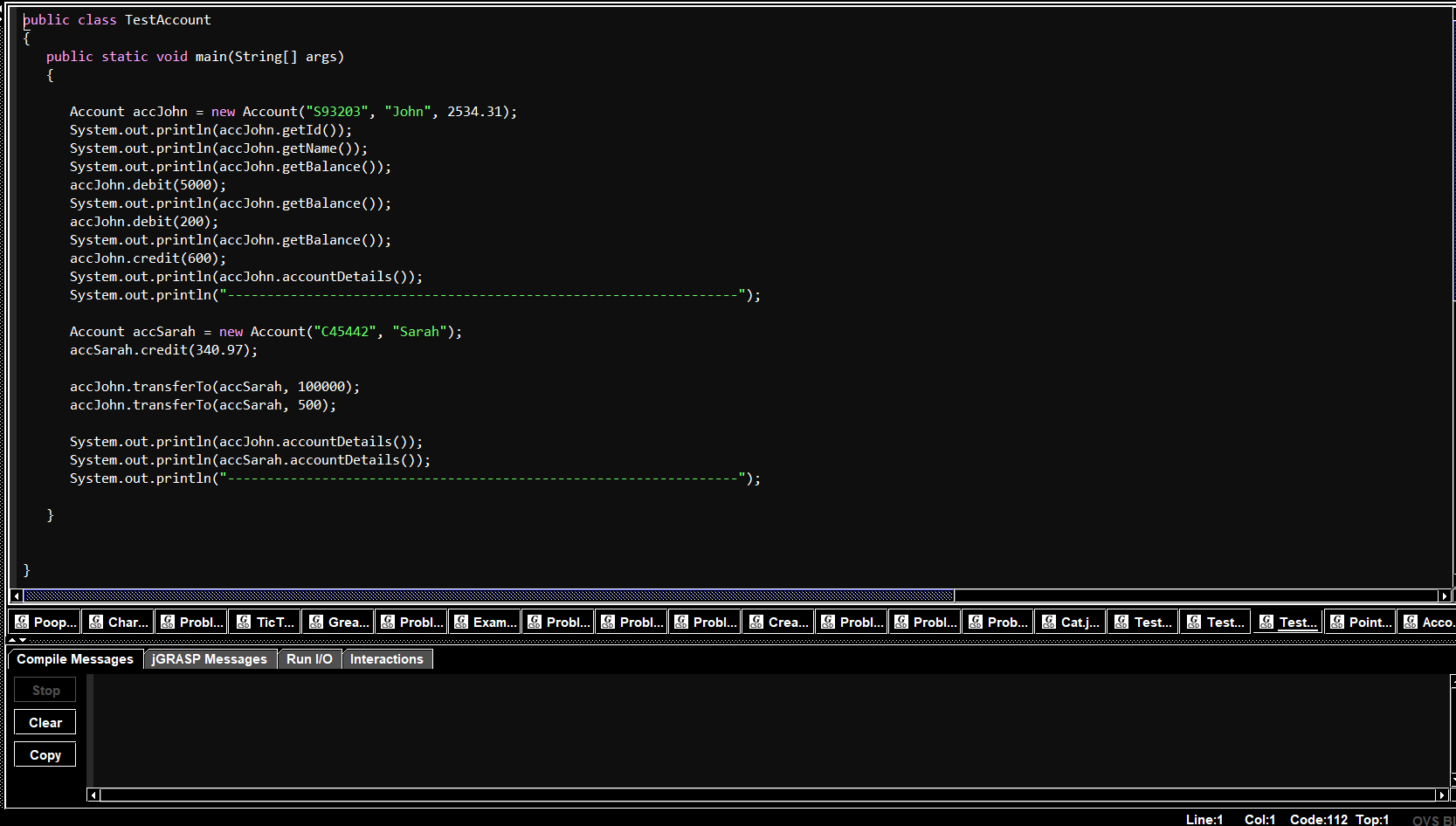Click the right arrow of the horizontal scrollbar
Viewport: 1456px width, 826px height.
[x=1445, y=595]
